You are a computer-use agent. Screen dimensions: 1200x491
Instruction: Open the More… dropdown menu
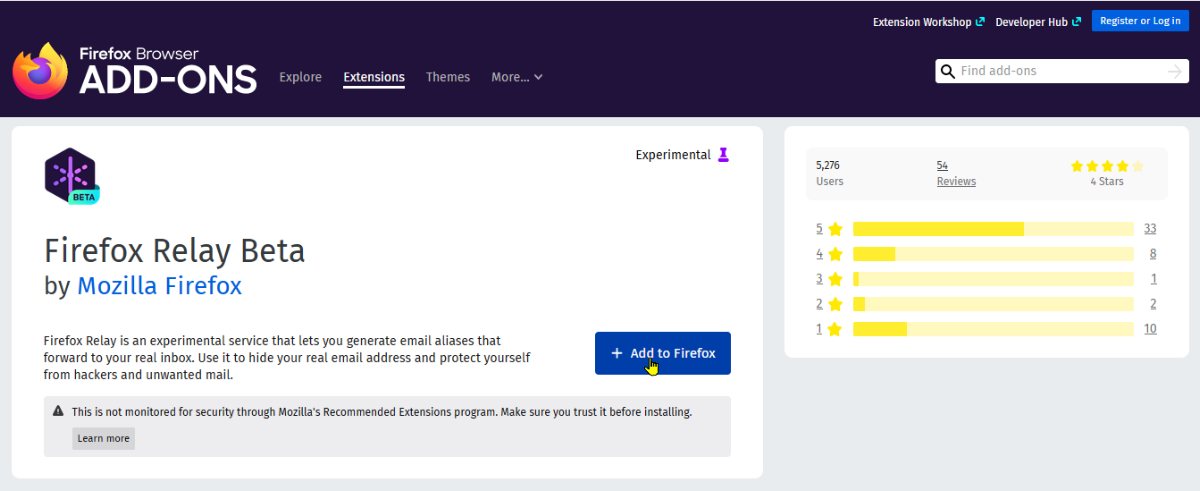click(517, 77)
